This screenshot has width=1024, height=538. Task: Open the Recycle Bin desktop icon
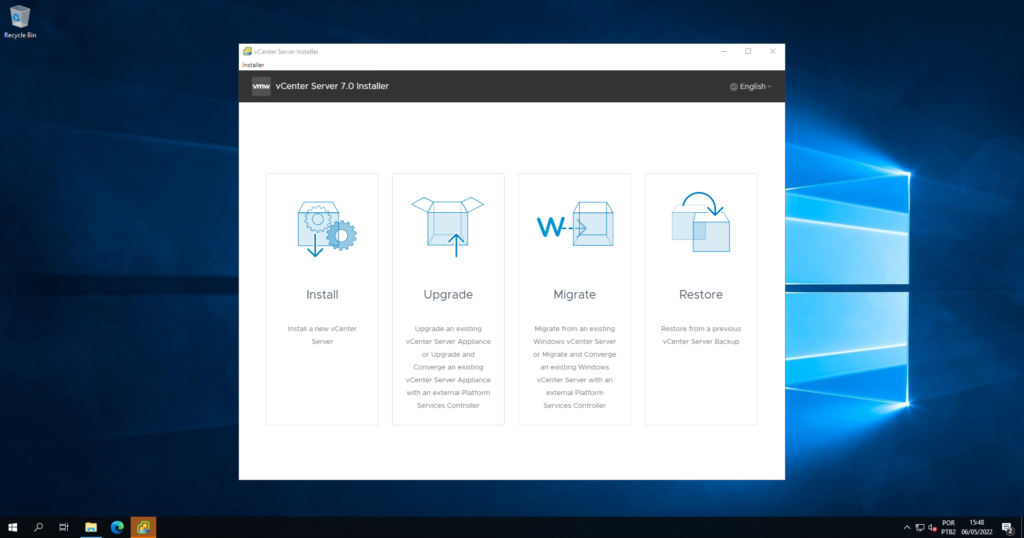(x=20, y=22)
